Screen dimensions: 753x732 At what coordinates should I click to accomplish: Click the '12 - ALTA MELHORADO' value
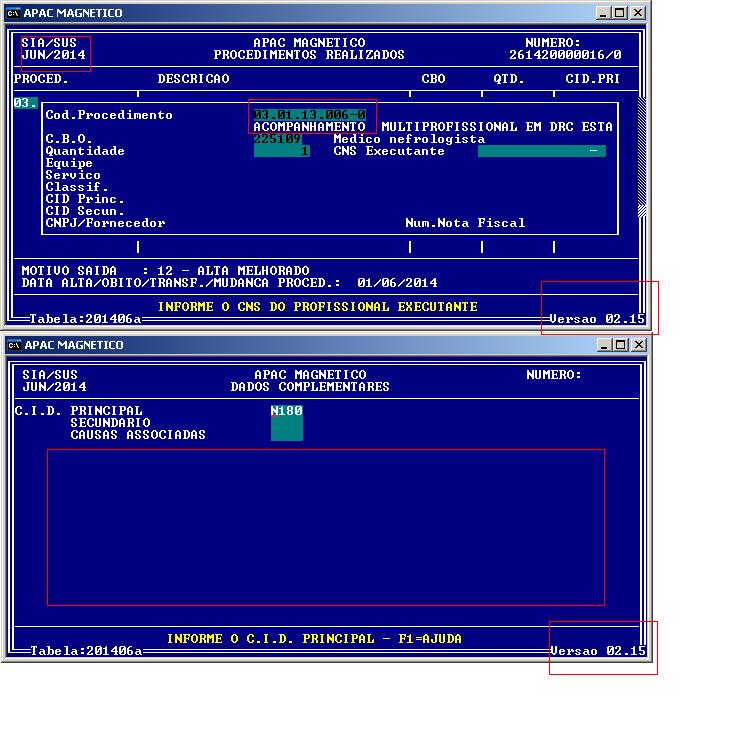tap(233, 270)
